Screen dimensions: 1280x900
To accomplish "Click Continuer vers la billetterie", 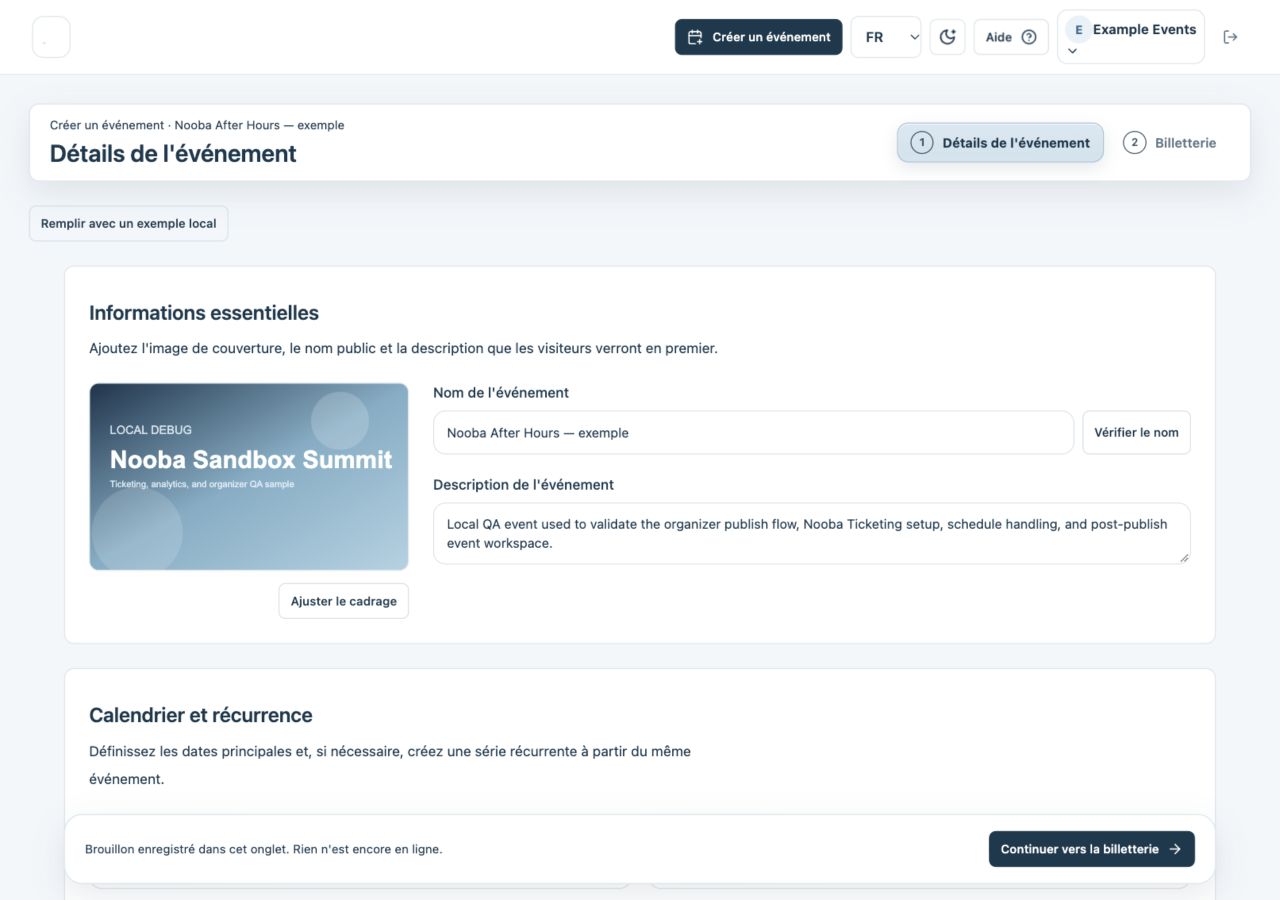I will 1092,849.
